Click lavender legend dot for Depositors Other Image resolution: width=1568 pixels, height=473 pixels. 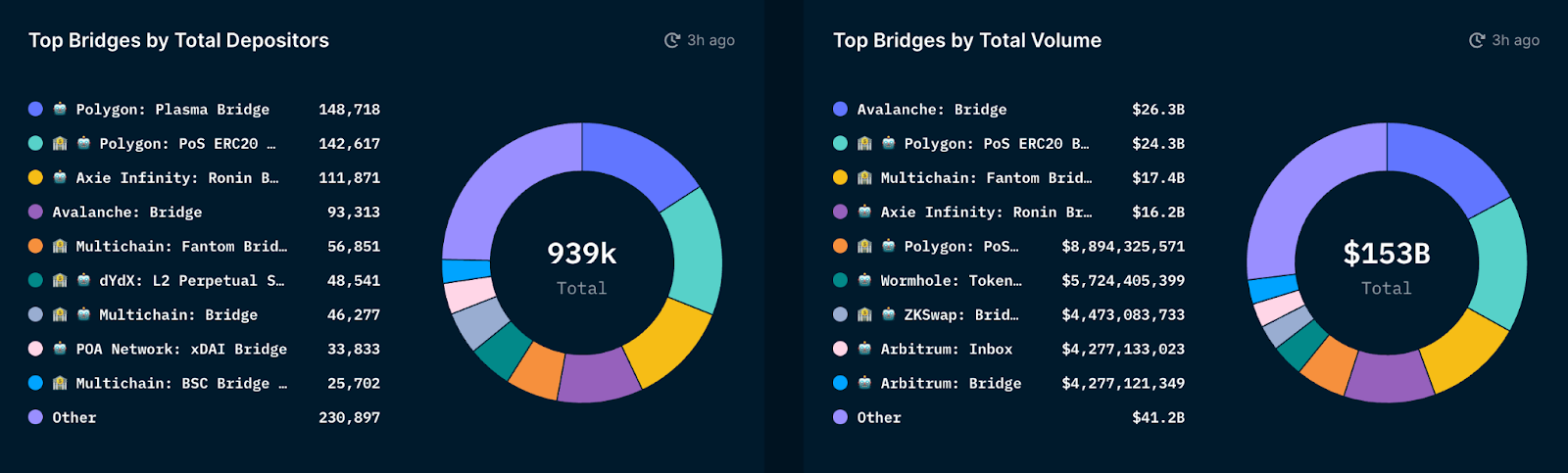coord(35,417)
